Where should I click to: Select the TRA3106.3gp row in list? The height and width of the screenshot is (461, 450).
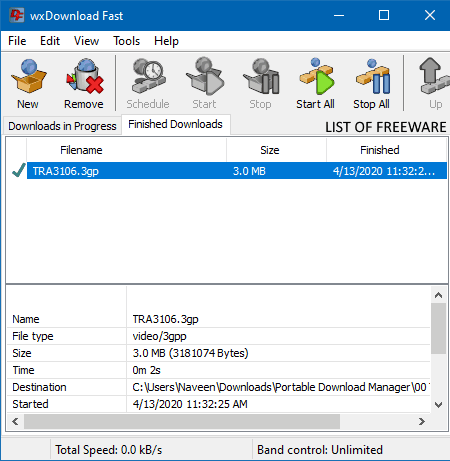[237, 171]
